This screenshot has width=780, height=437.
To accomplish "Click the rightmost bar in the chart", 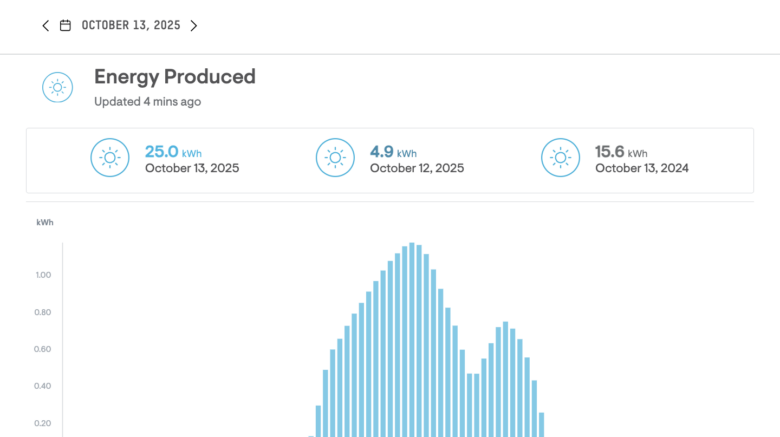I will [541, 424].
